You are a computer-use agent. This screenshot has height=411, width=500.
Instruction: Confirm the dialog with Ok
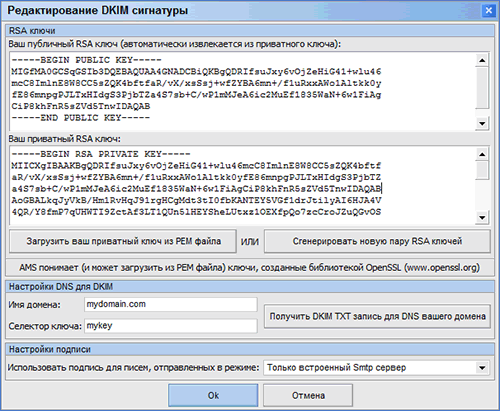coord(213,395)
